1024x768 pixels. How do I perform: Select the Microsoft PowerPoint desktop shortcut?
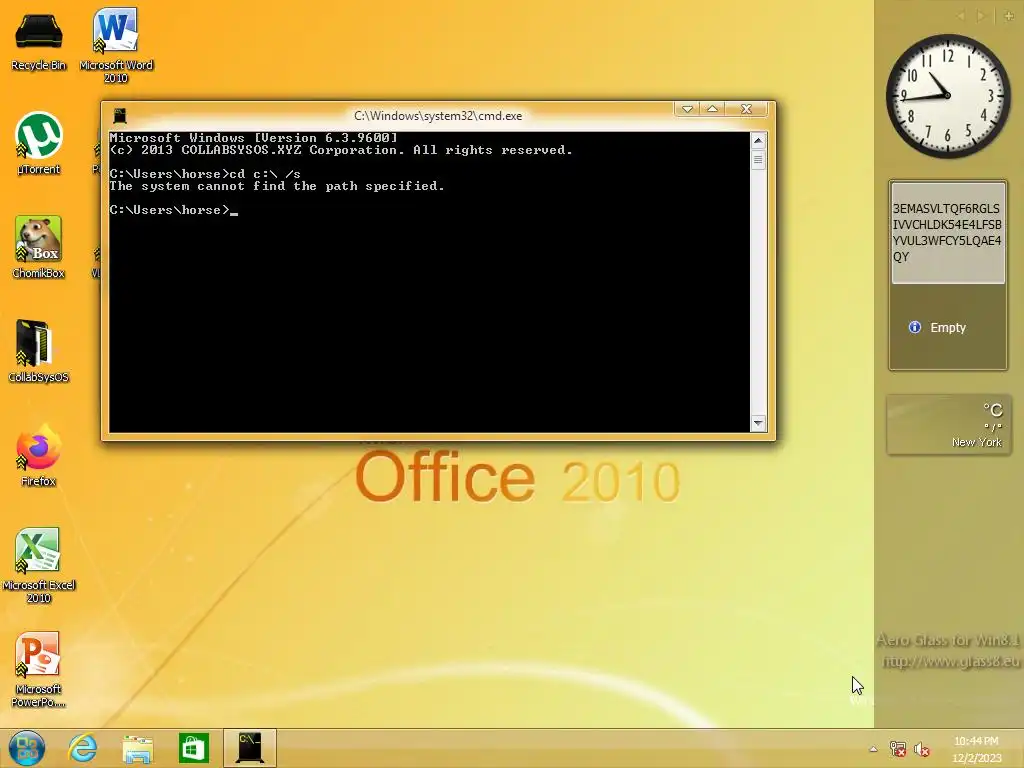[39, 670]
